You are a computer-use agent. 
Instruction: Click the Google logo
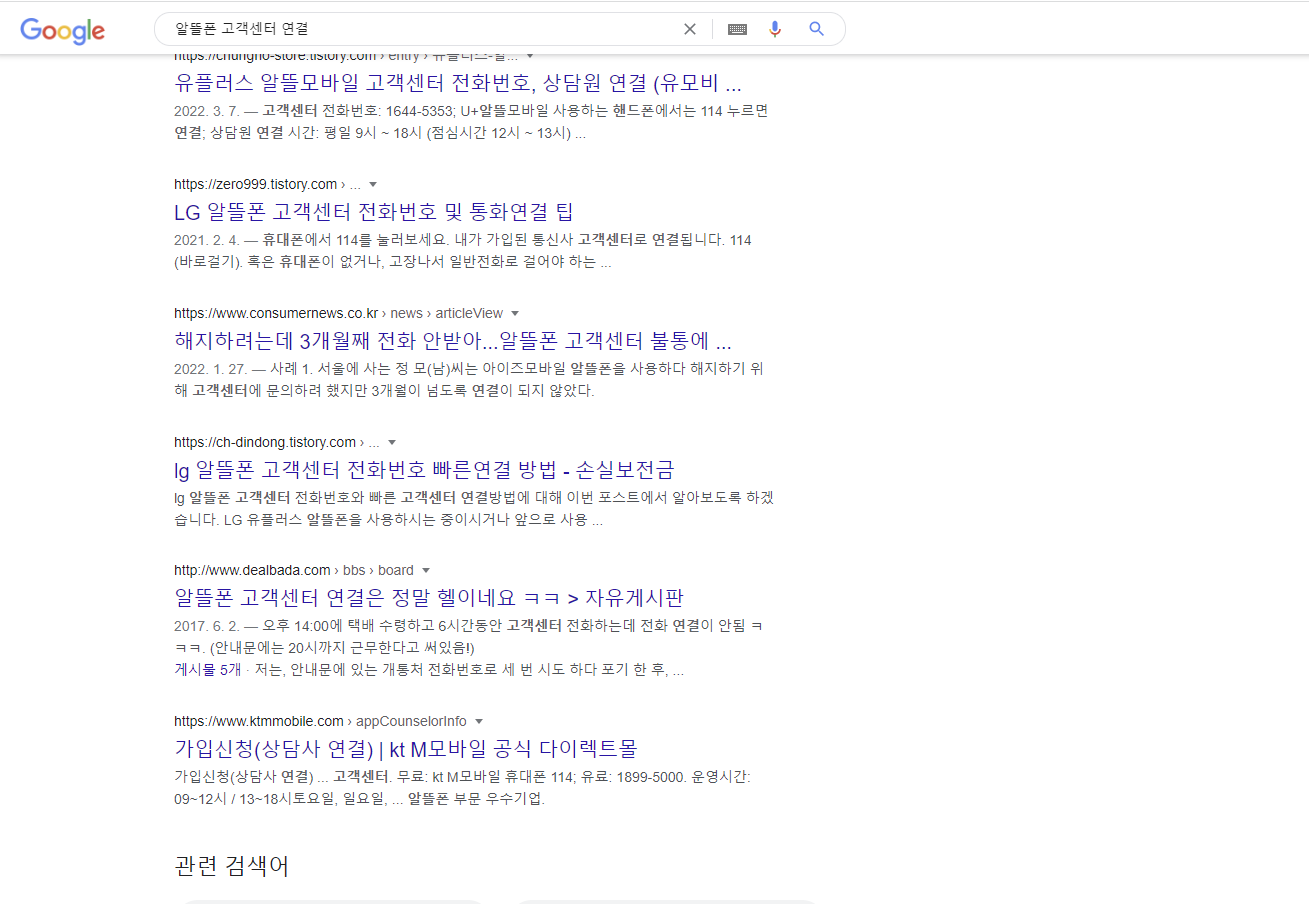tap(62, 30)
